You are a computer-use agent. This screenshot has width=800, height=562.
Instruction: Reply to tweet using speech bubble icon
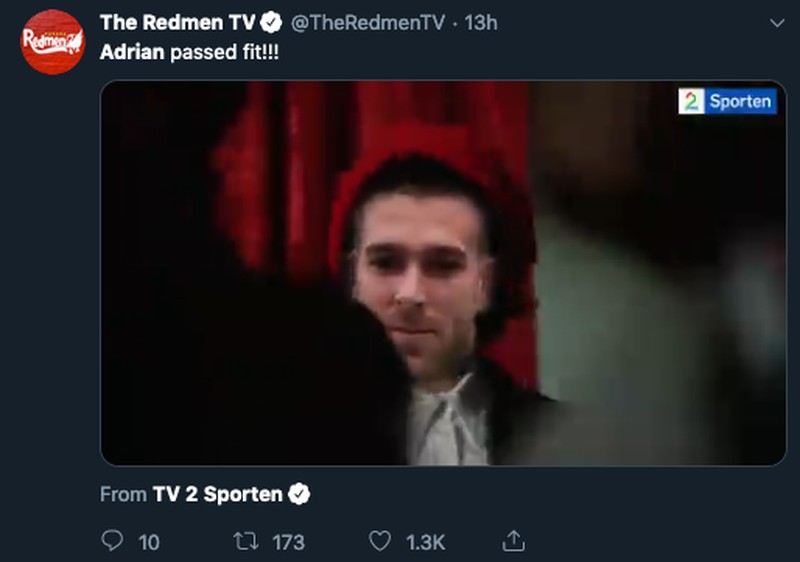tap(113, 541)
